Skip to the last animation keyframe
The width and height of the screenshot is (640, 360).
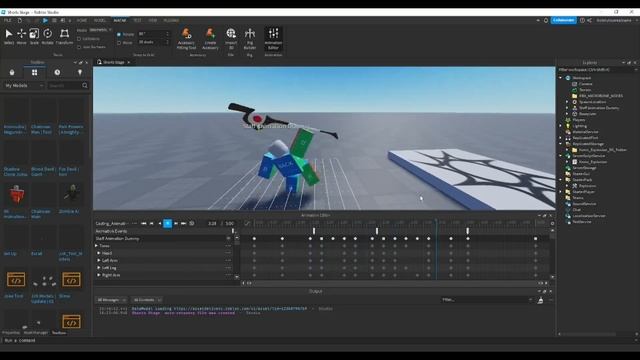(x=184, y=223)
